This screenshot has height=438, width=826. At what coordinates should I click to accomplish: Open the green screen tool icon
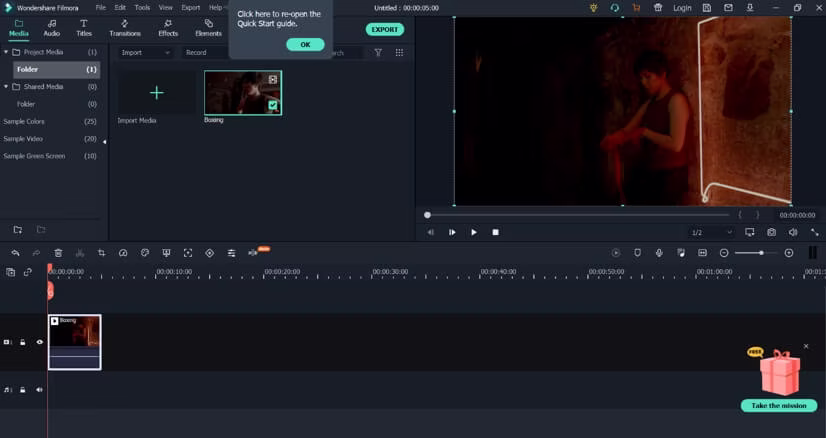(166, 253)
